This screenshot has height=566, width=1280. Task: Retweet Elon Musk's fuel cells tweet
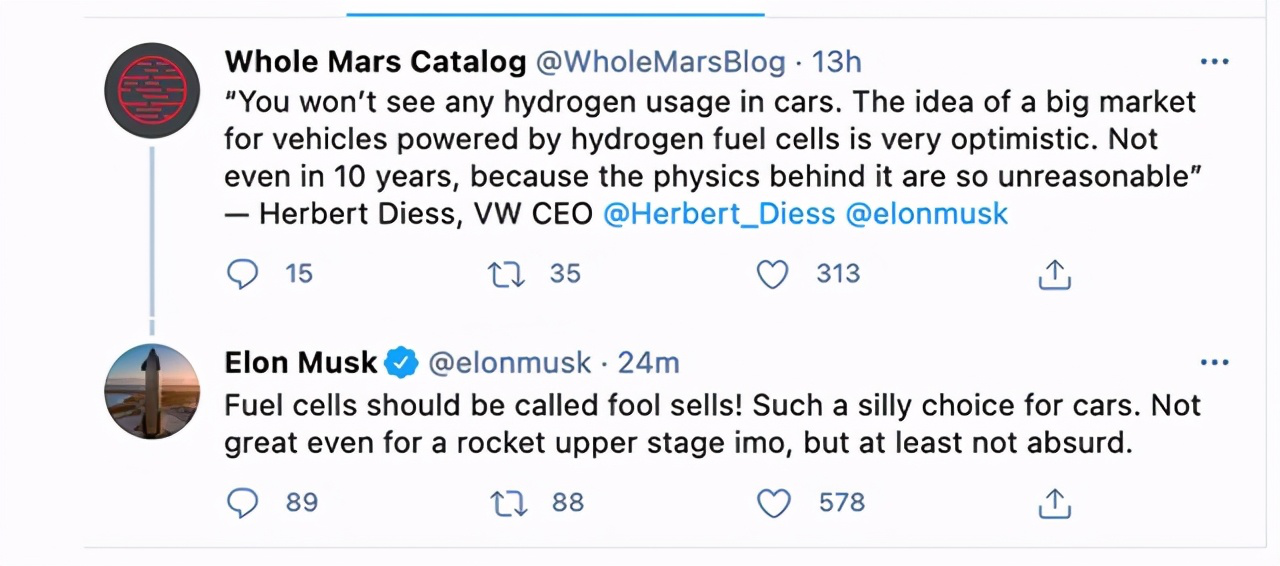(x=507, y=502)
